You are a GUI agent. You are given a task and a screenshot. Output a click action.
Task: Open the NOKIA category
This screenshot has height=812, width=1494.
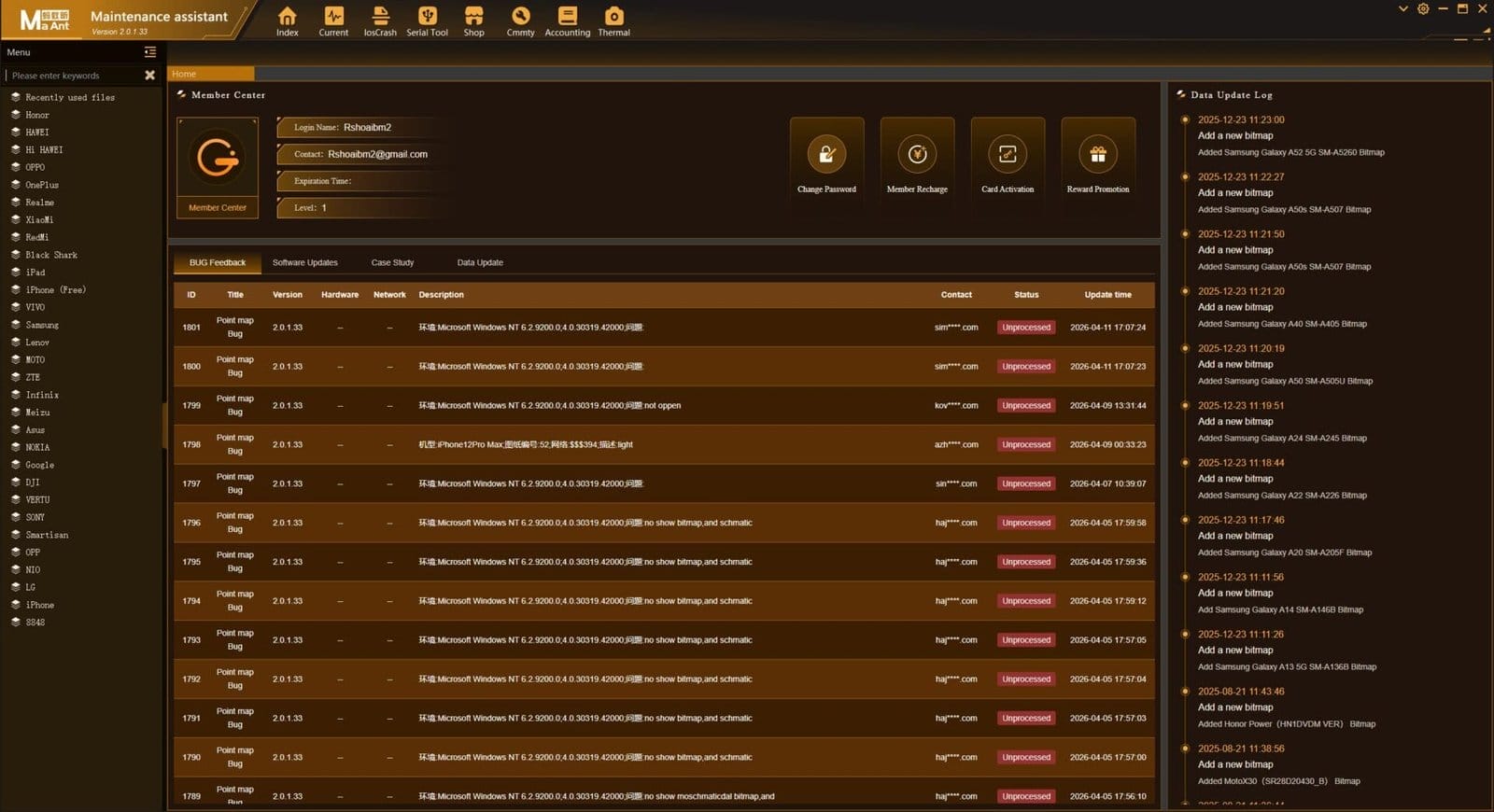[30, 447]
